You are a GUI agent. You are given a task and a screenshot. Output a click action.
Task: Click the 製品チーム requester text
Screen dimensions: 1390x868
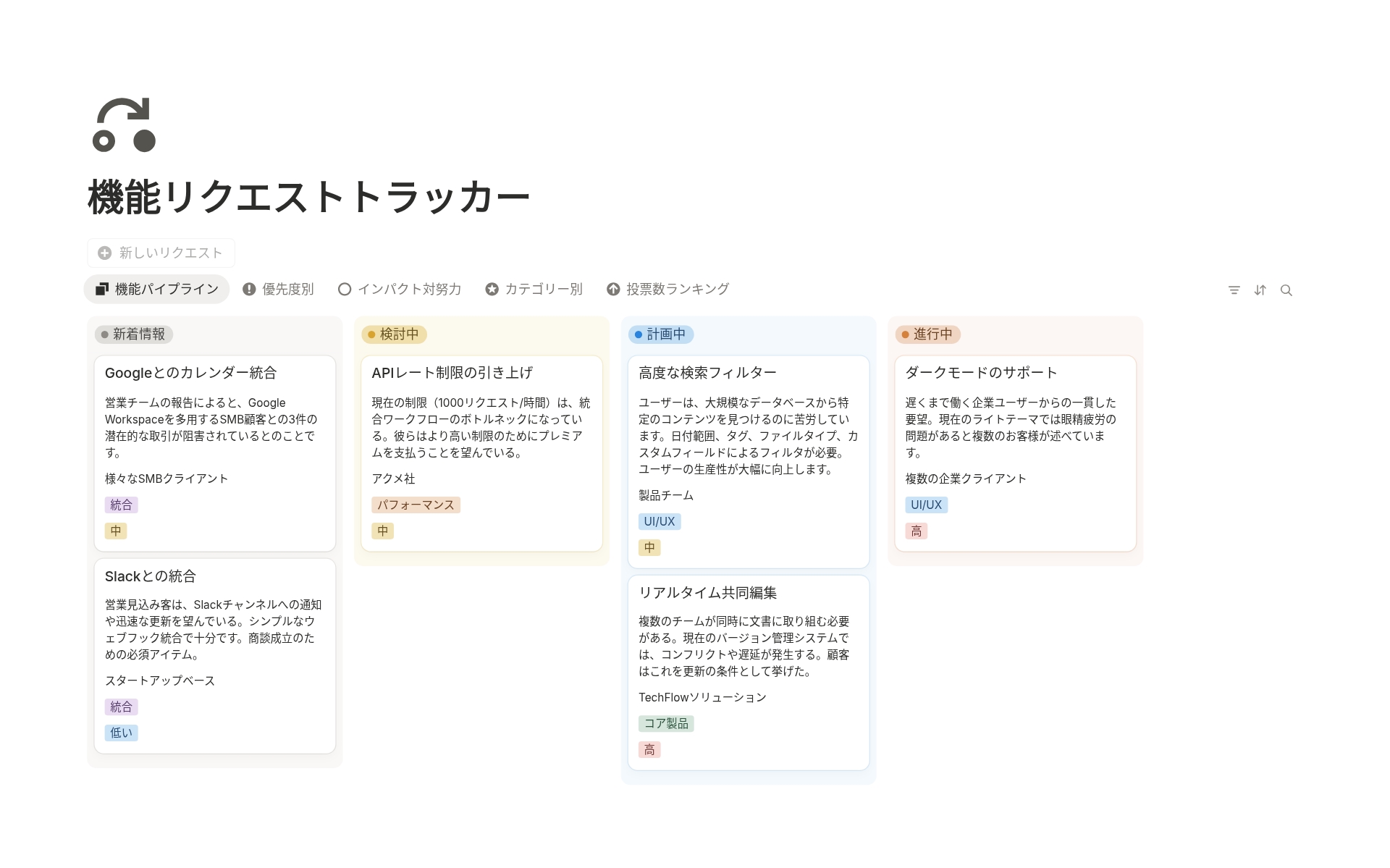[666, 495]
